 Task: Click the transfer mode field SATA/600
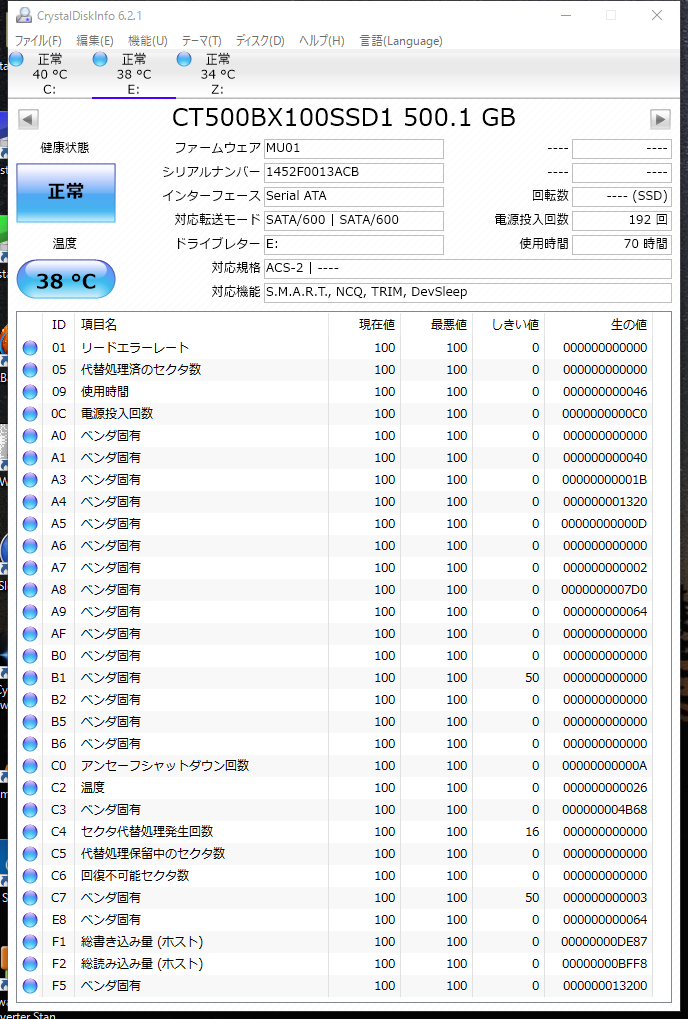coord(353,221)
